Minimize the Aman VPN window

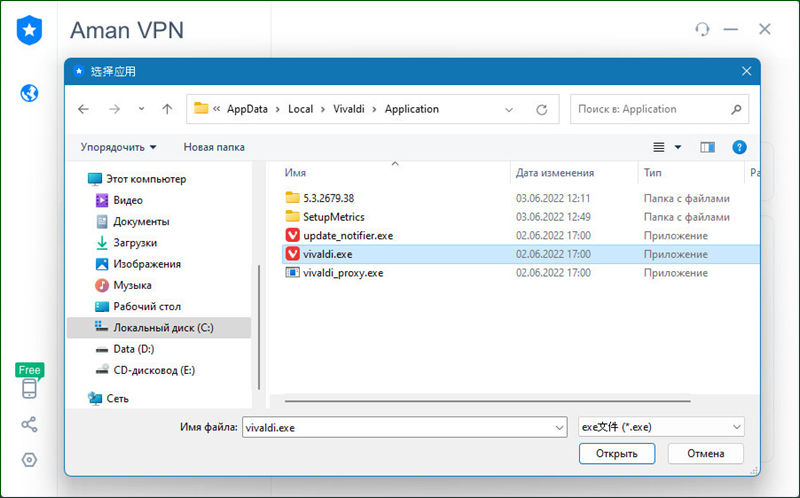coord(731,29)
